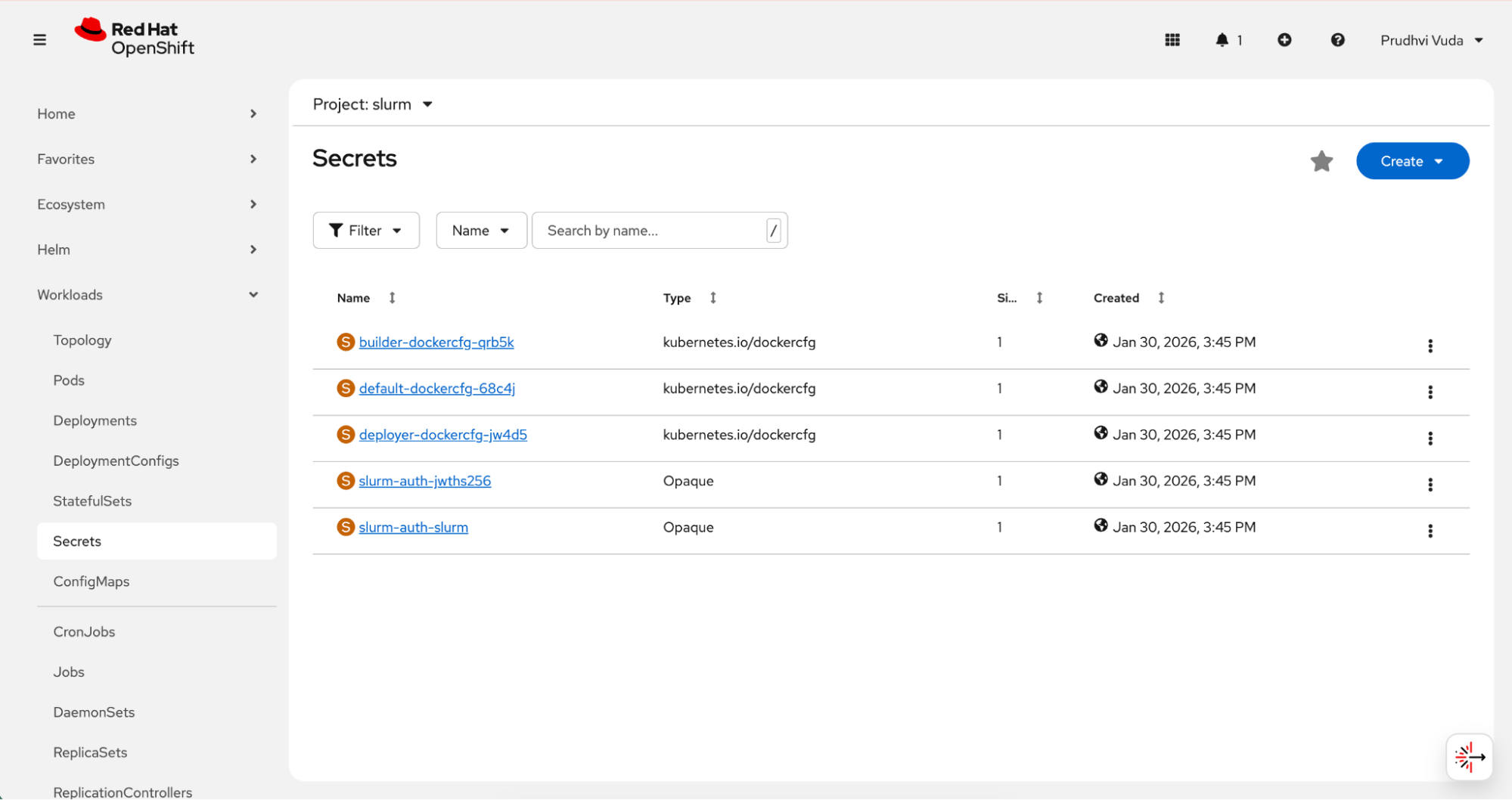
Task: Open kebab menu for builder-dockercfg-qrb5k
Action: pyautogui.click(x=1430, y=346)
